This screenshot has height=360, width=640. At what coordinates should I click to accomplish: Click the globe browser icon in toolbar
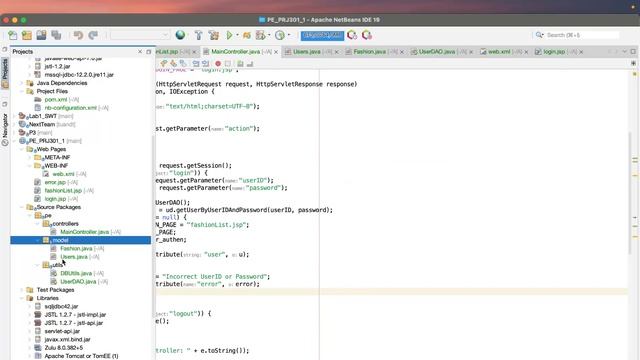pos(180,35)
